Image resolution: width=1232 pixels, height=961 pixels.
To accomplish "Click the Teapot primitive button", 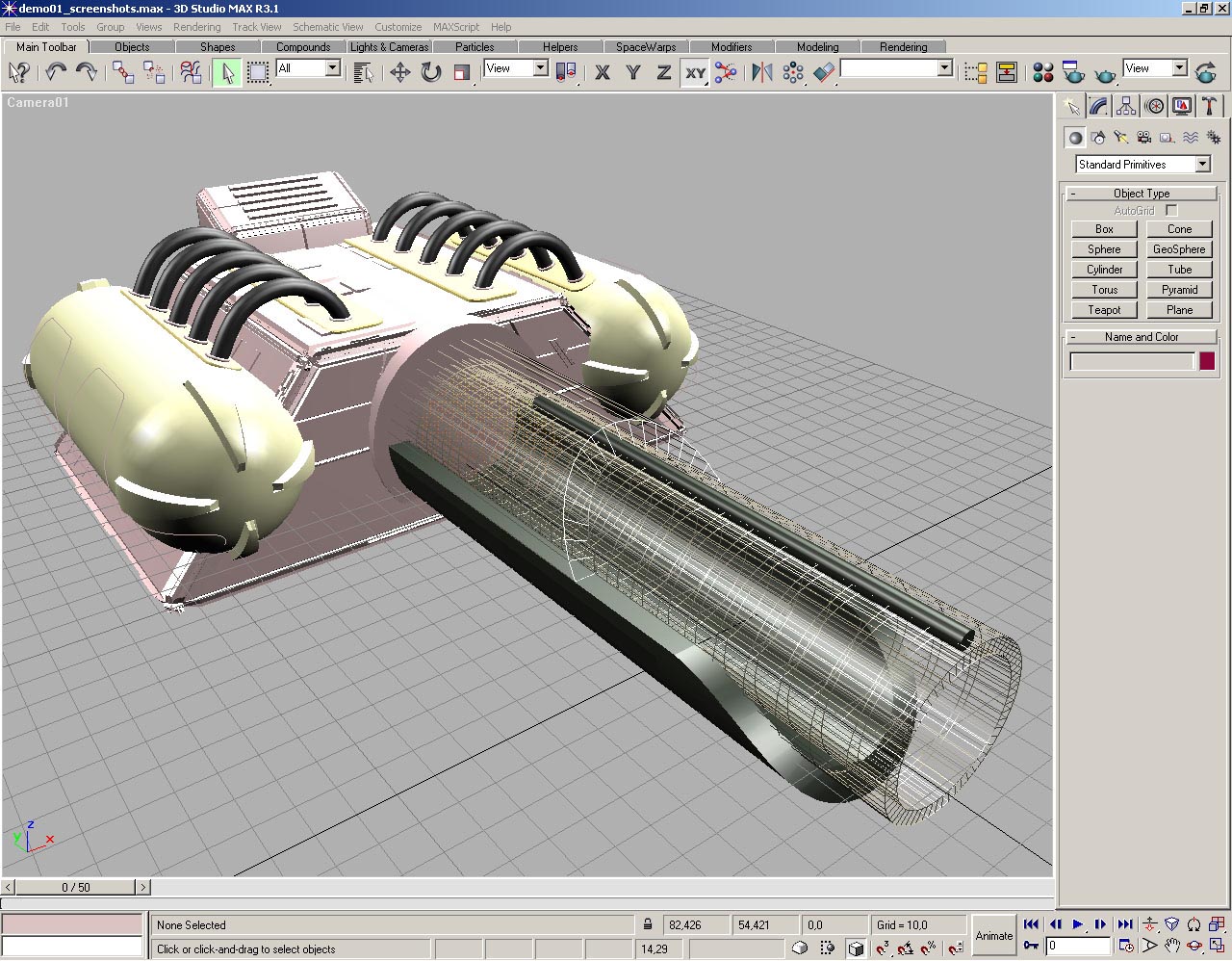I will [x=1104, y=310].
